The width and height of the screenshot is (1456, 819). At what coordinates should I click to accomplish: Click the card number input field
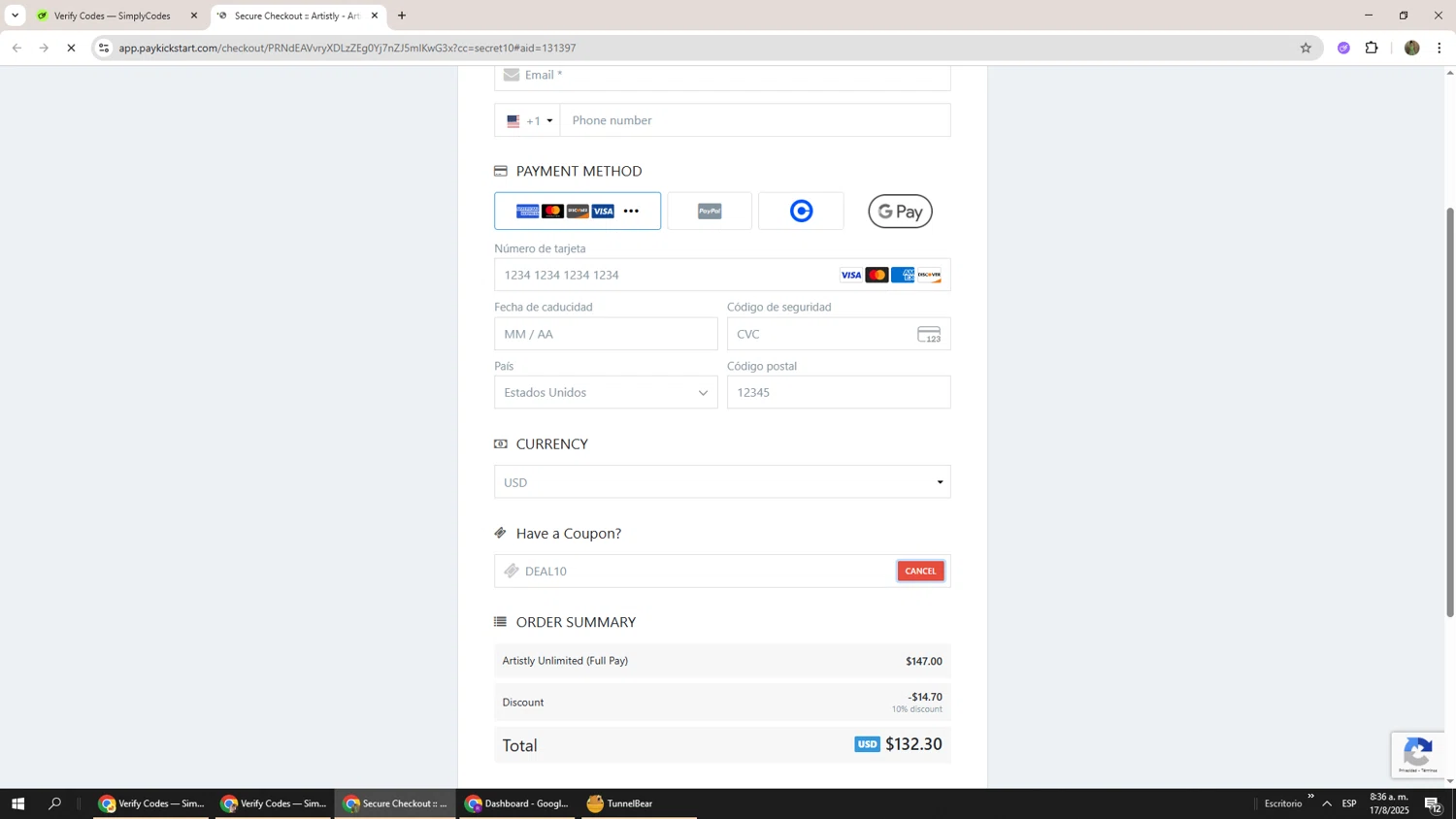722,275
